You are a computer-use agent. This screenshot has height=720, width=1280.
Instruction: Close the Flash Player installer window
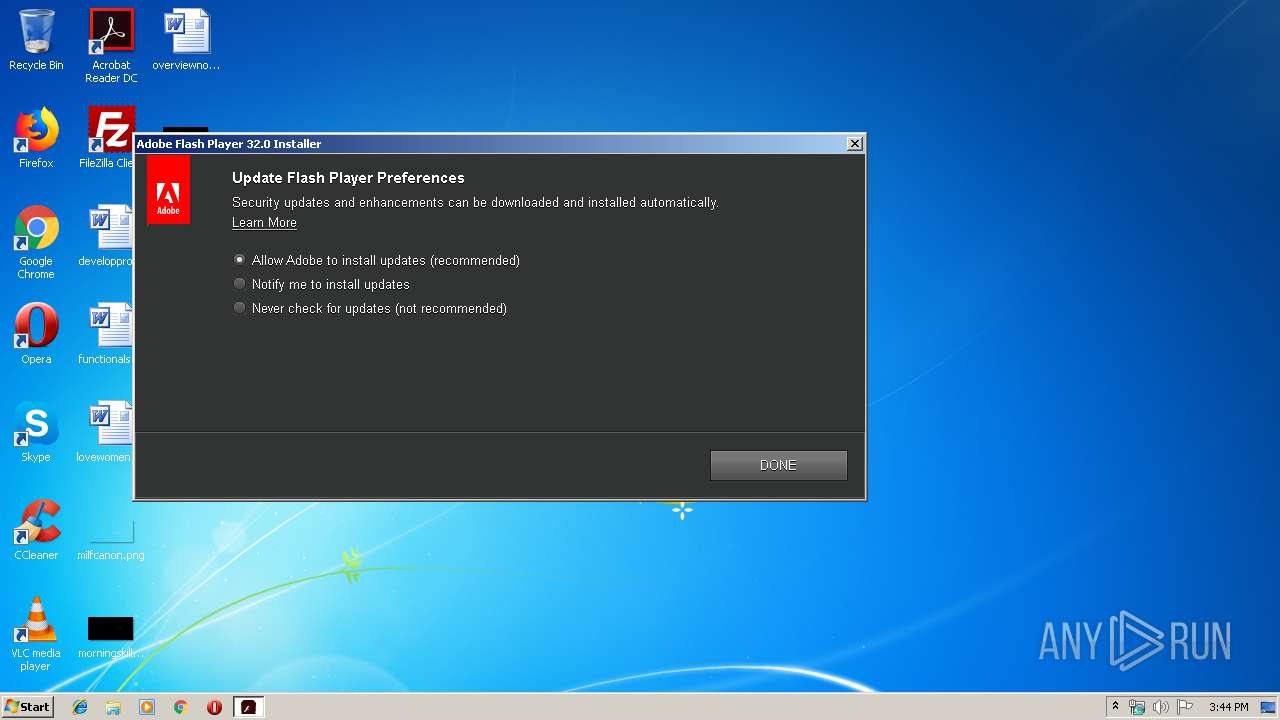pos(855,144)
